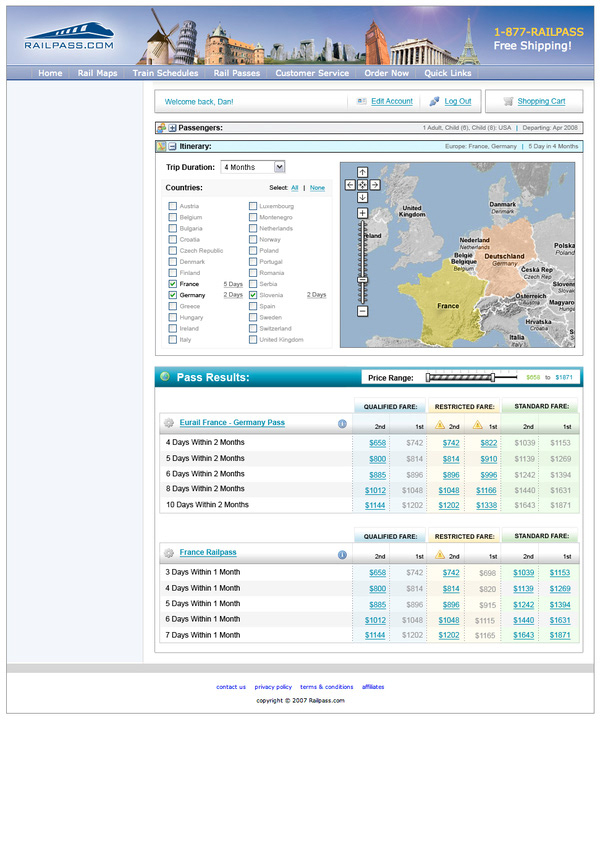Image resolution: width=600 pixels, height=865 pixels.
Task: Uncheck the Slovenia checkbox
Action: [x=253, y=295]
